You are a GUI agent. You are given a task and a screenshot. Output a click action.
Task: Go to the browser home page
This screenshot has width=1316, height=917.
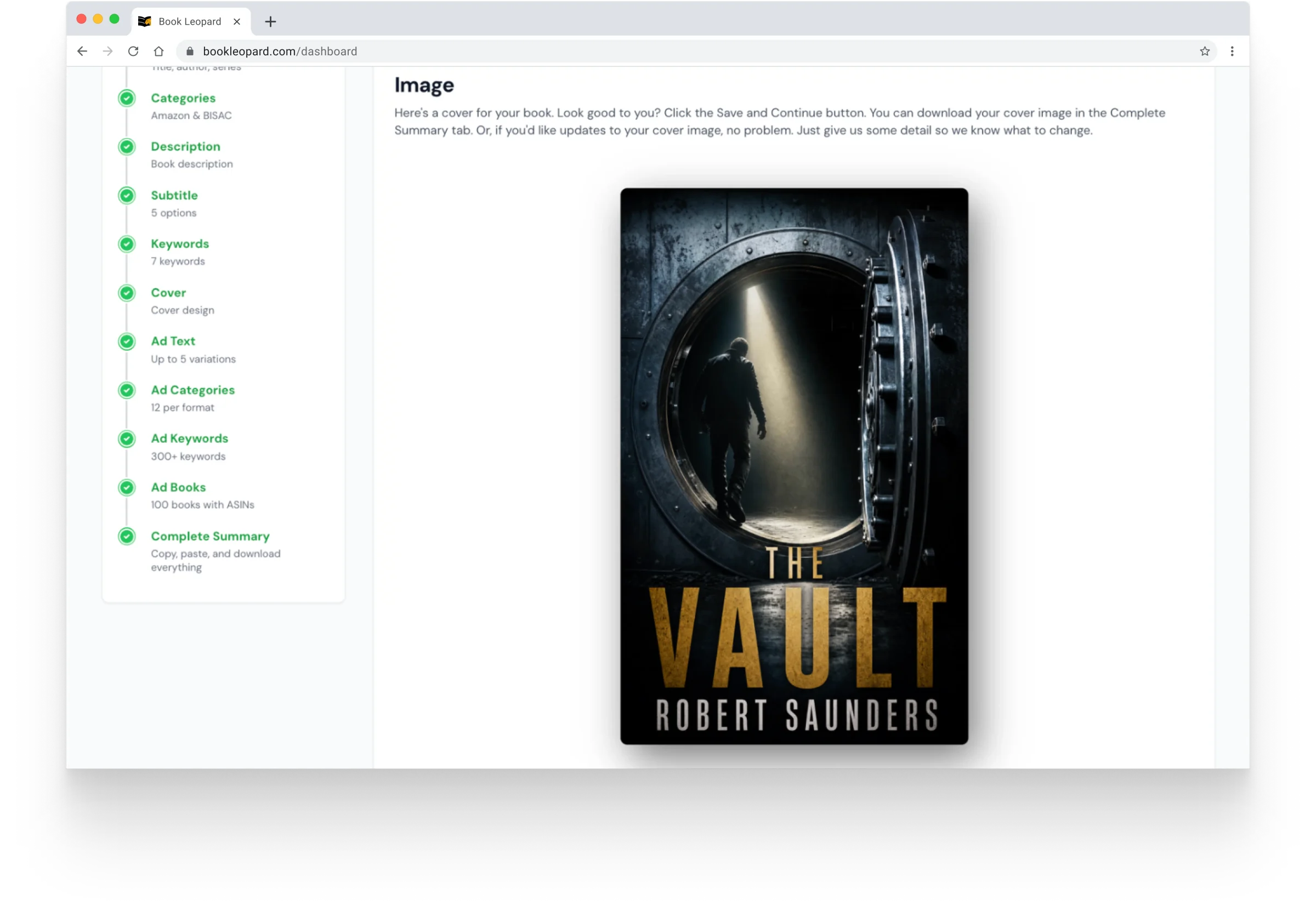[159, 52]
